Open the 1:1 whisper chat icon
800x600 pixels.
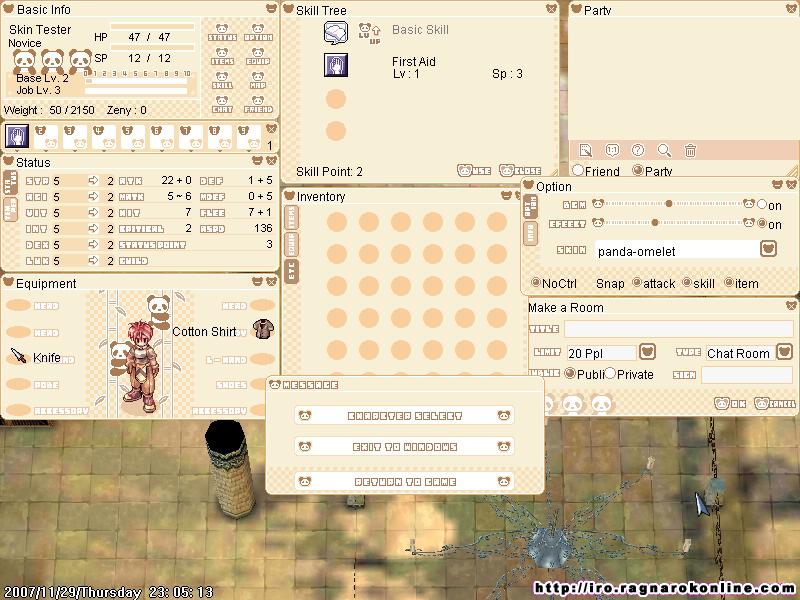pyautogui.click(x=612, y=150)
